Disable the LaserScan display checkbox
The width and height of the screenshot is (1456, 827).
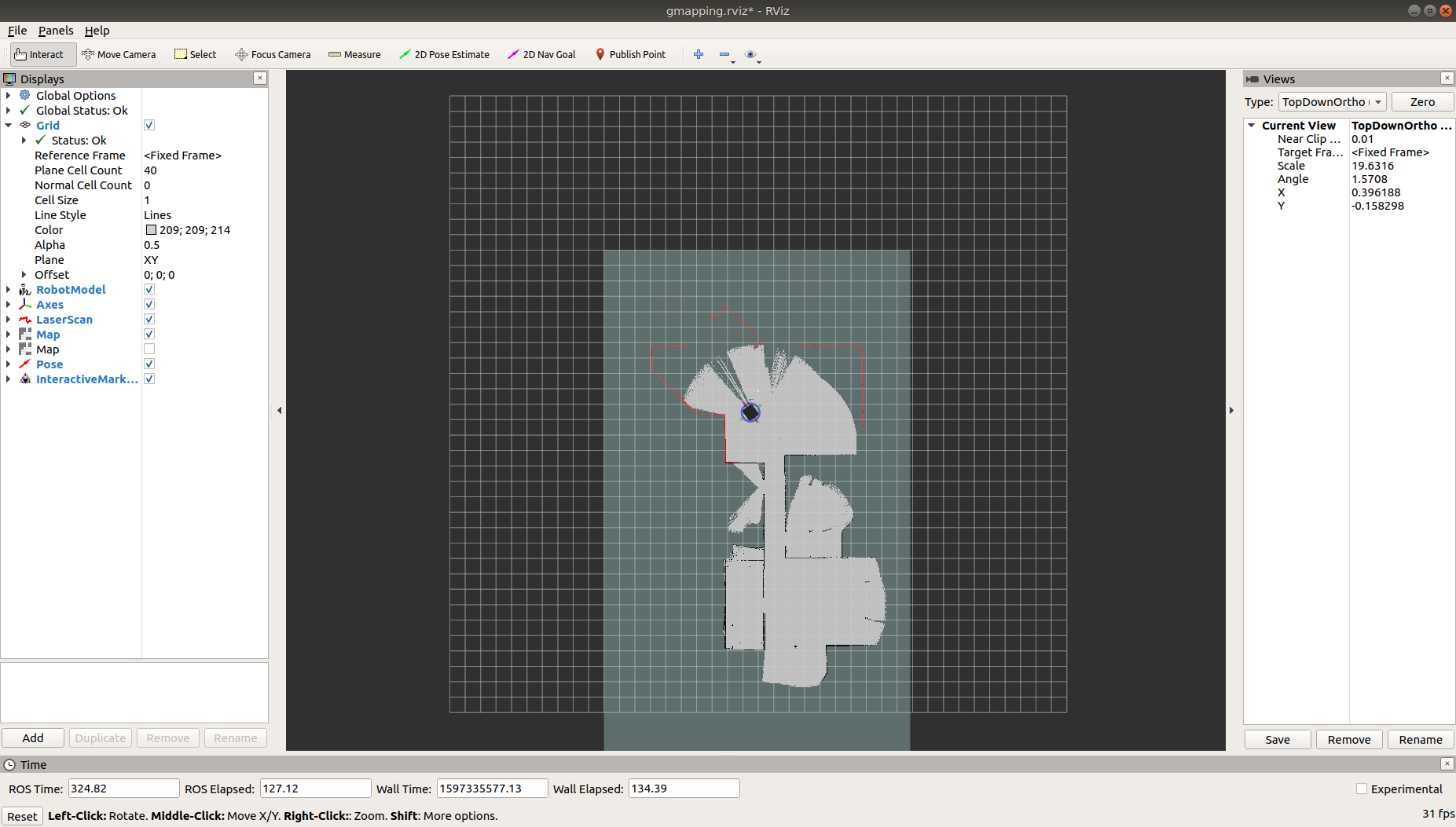(x=149, y=320)
